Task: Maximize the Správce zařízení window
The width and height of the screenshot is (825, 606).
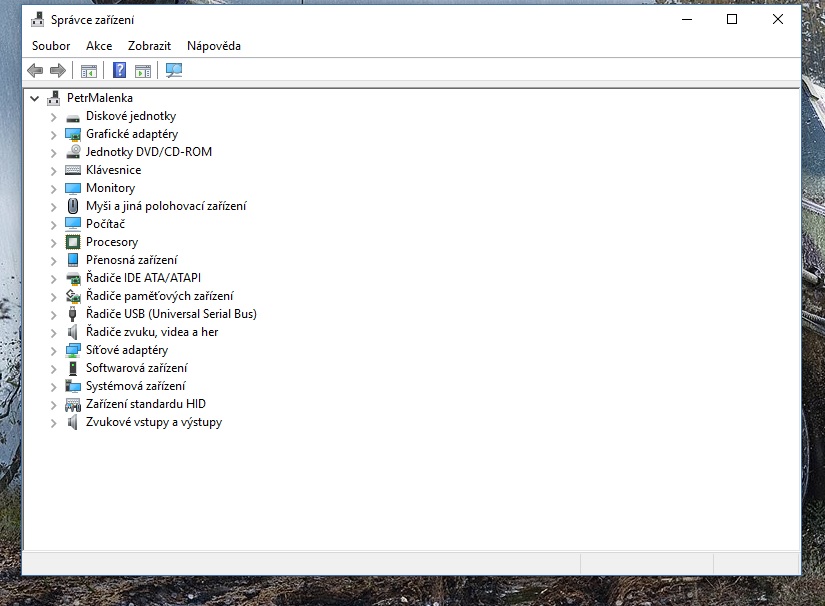Action: click(732, 19)
